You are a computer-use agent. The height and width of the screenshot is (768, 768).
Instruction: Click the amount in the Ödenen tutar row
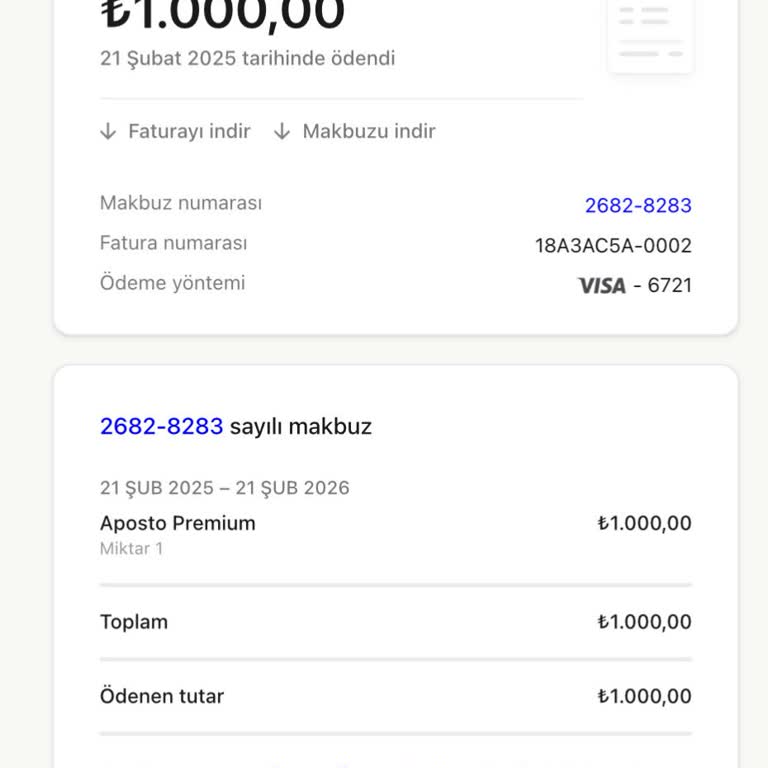click(x=644, y=696)
